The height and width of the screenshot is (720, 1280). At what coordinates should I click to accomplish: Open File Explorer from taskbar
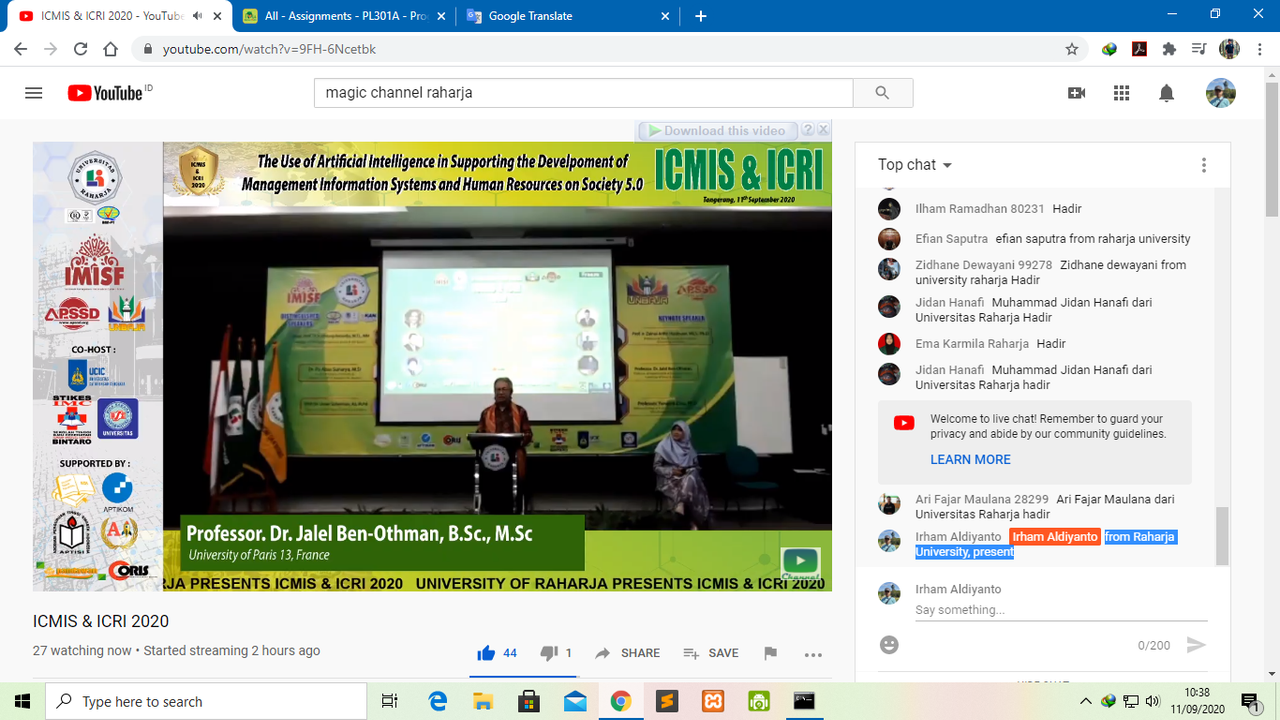(x=484, y=701)
